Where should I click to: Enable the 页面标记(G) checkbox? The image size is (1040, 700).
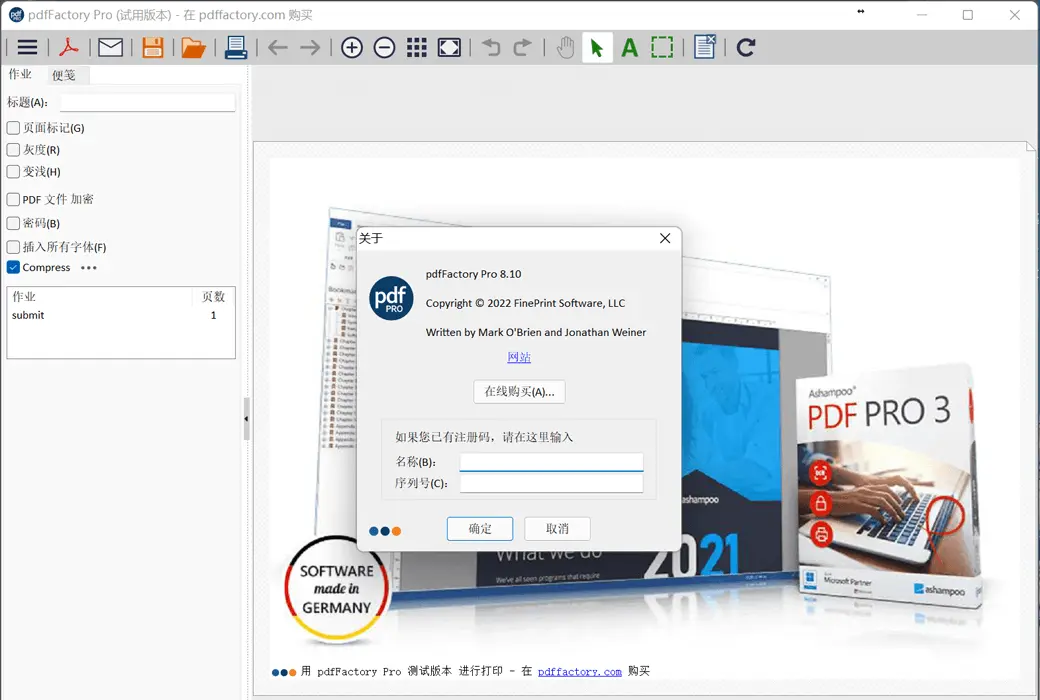pos(13,127)
